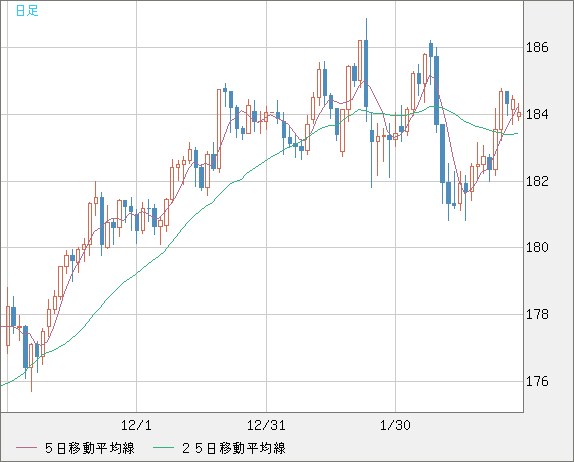Screen dimensions: 574x462
Task: Click the purple 5-day average legend line
Action: (x=26, y=448)
